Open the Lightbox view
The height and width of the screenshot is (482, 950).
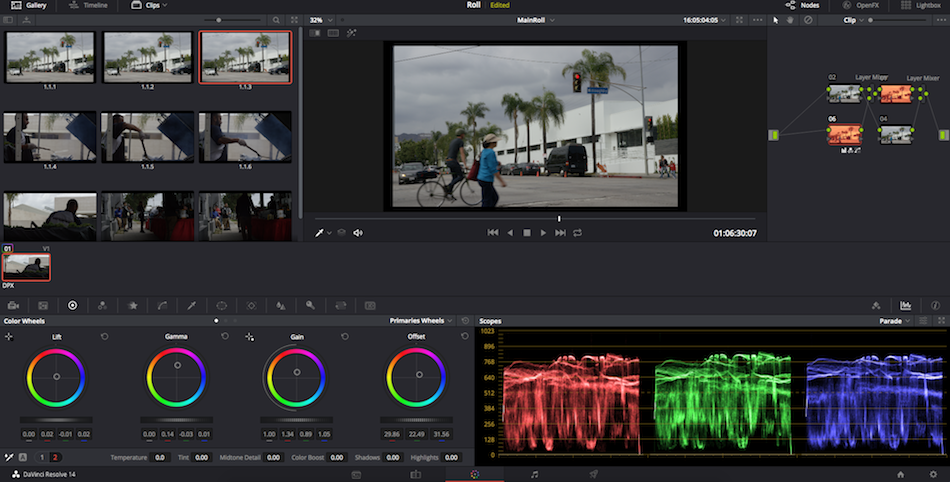(x=920, y=5)
